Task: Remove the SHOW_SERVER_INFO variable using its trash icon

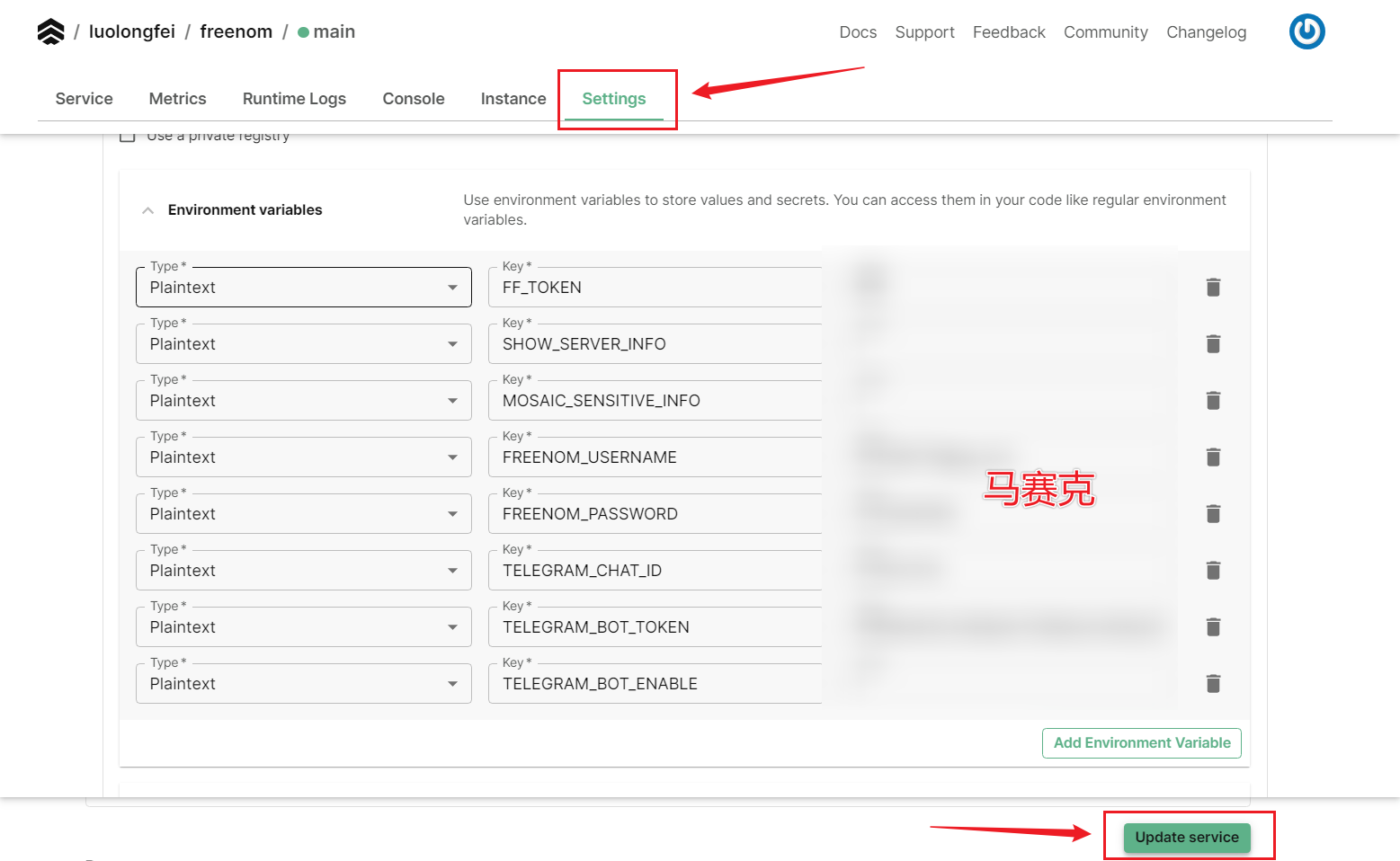Action: (x=1213, y=343)
